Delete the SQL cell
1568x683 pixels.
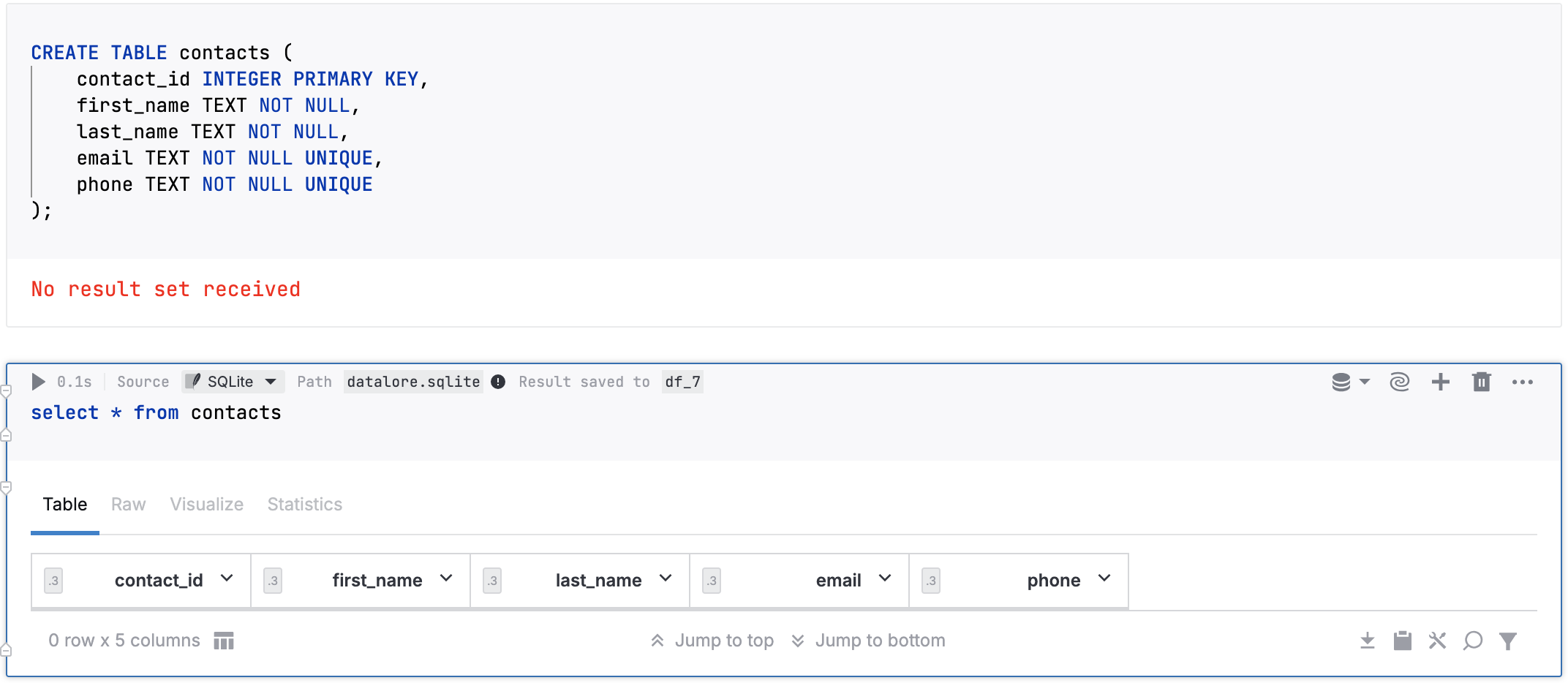1481,381
